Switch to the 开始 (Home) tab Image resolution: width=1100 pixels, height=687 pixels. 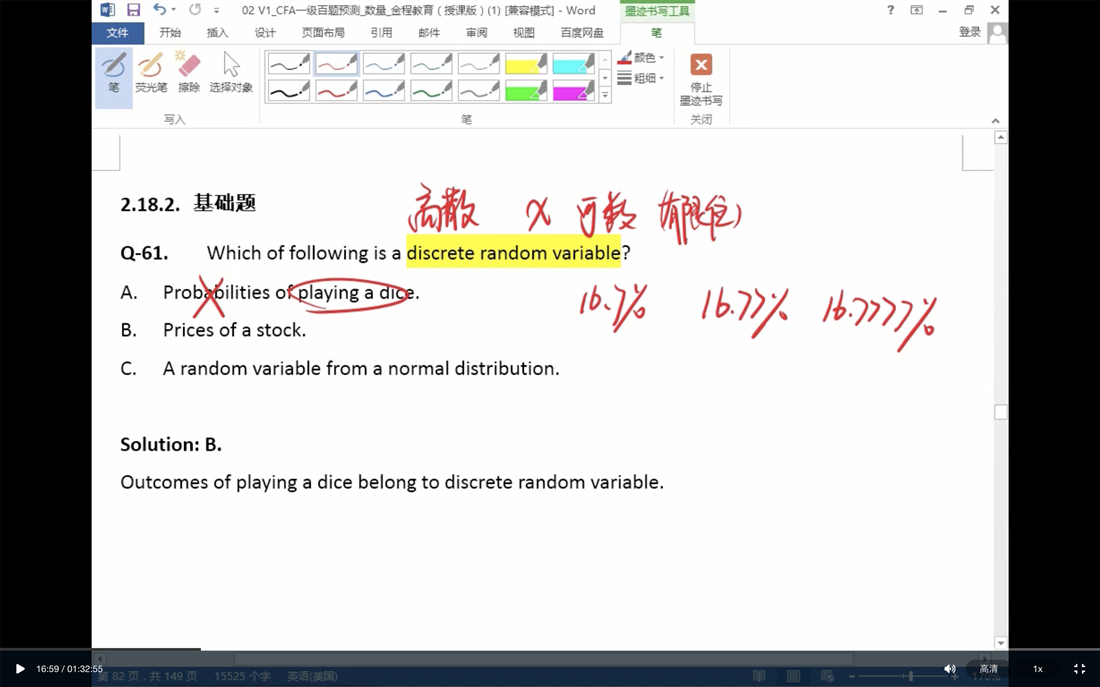coord(170,32)
